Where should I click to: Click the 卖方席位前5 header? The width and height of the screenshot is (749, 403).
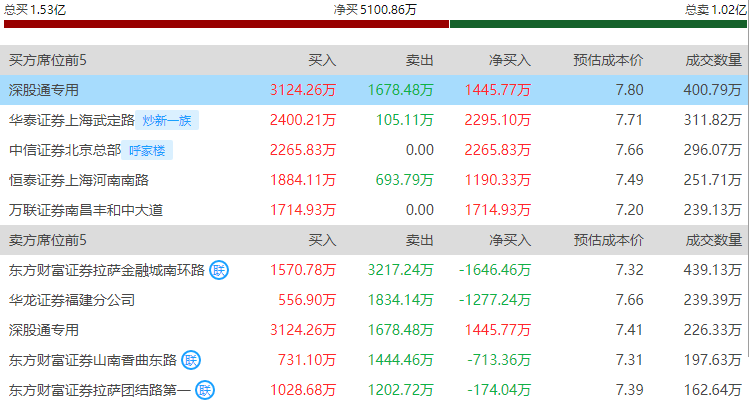tap(48, 240)
